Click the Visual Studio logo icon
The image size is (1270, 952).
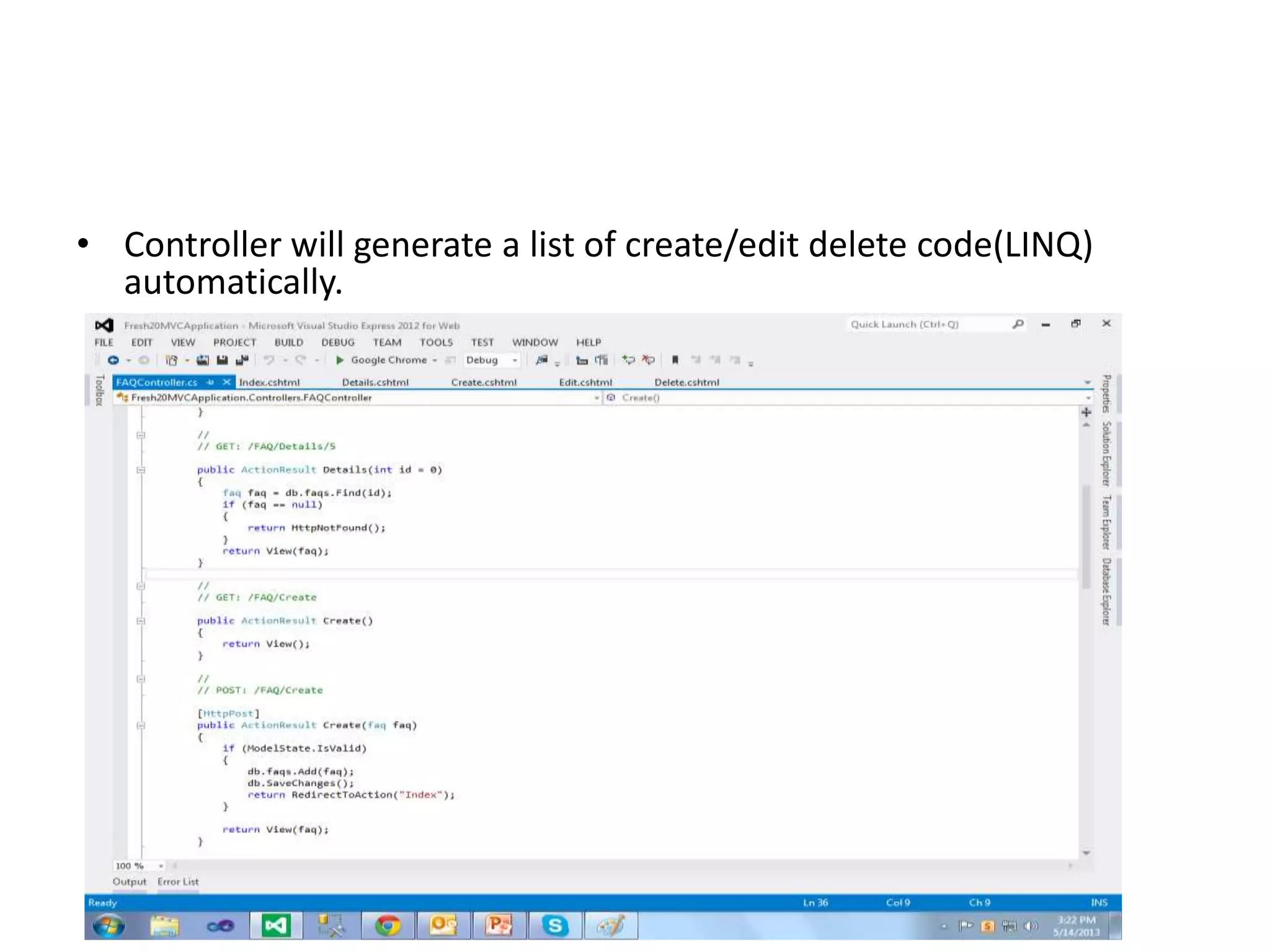104,325
